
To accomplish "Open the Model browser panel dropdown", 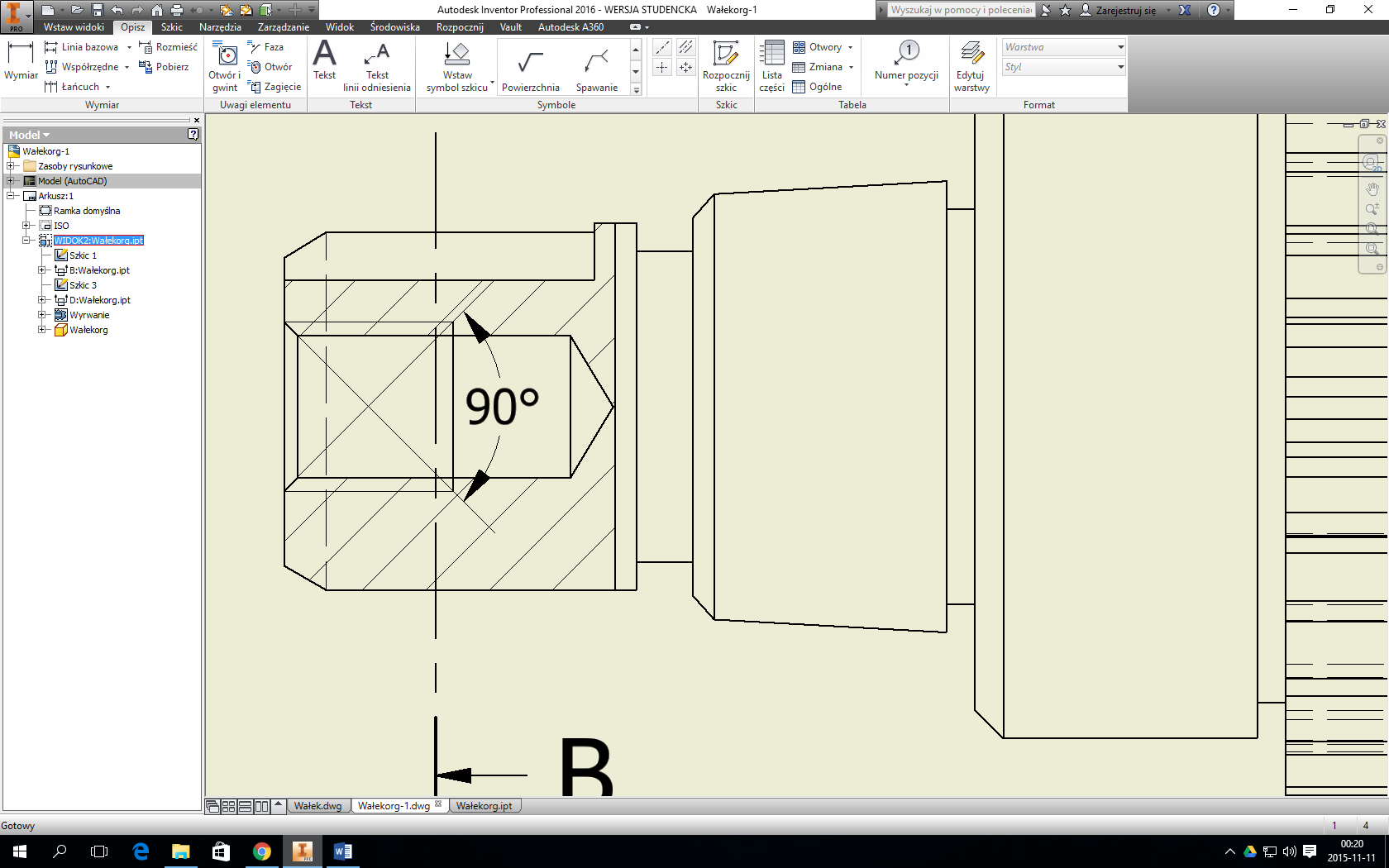I will click(x=30, y=135).
